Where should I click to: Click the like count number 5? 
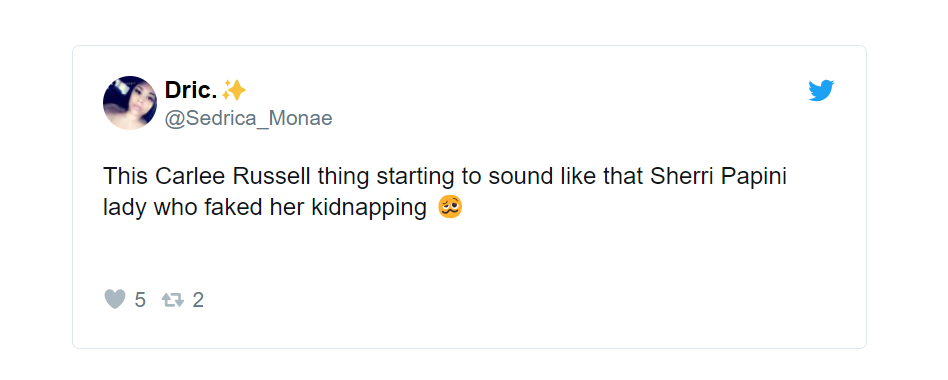pyautogui.click(x=140, y=300)
